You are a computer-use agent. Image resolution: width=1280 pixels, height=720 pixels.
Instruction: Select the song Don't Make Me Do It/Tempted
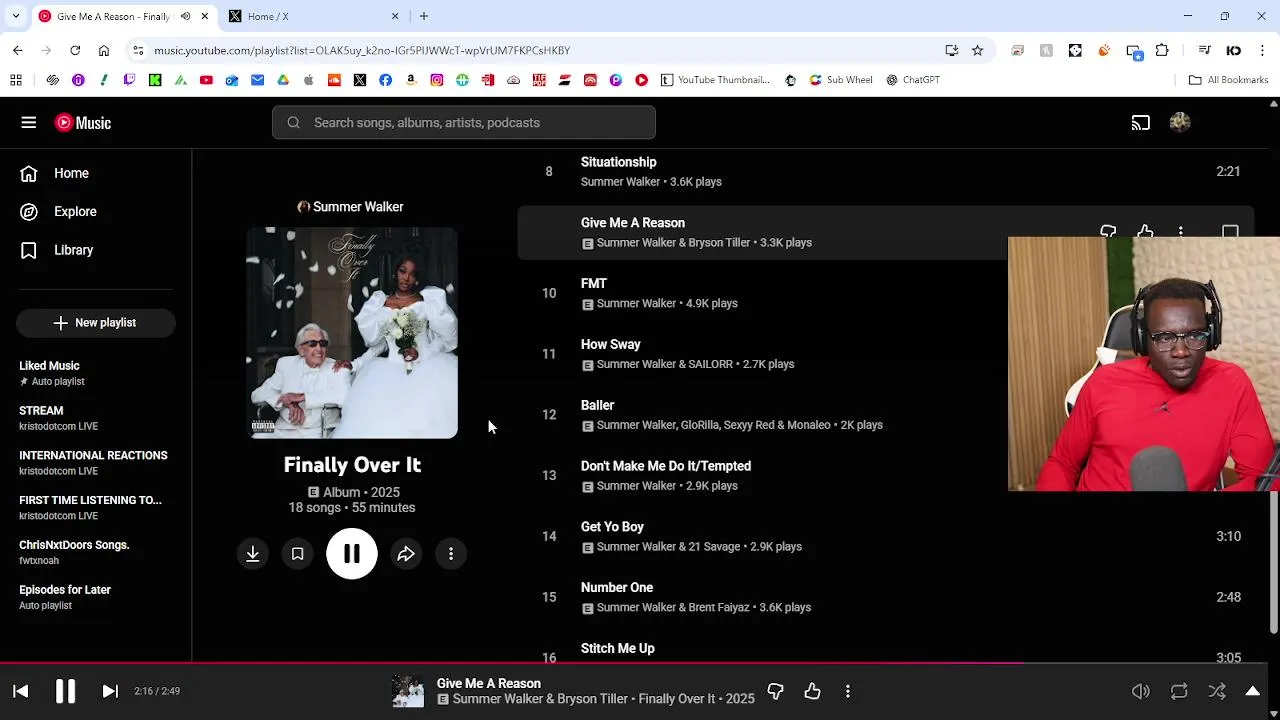click(x=665, y=466)
